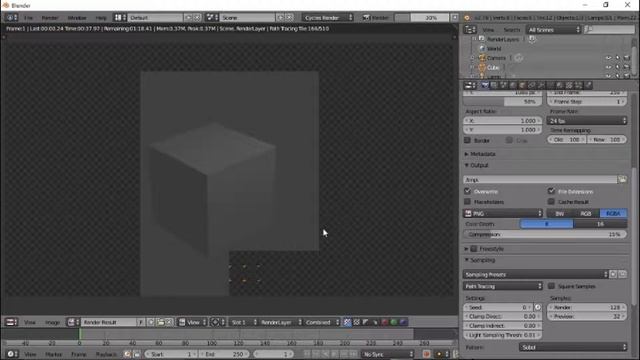Enable the Cache Result checkbox
The width and height of the screenshot is (640, 360).
coord(551,202)
